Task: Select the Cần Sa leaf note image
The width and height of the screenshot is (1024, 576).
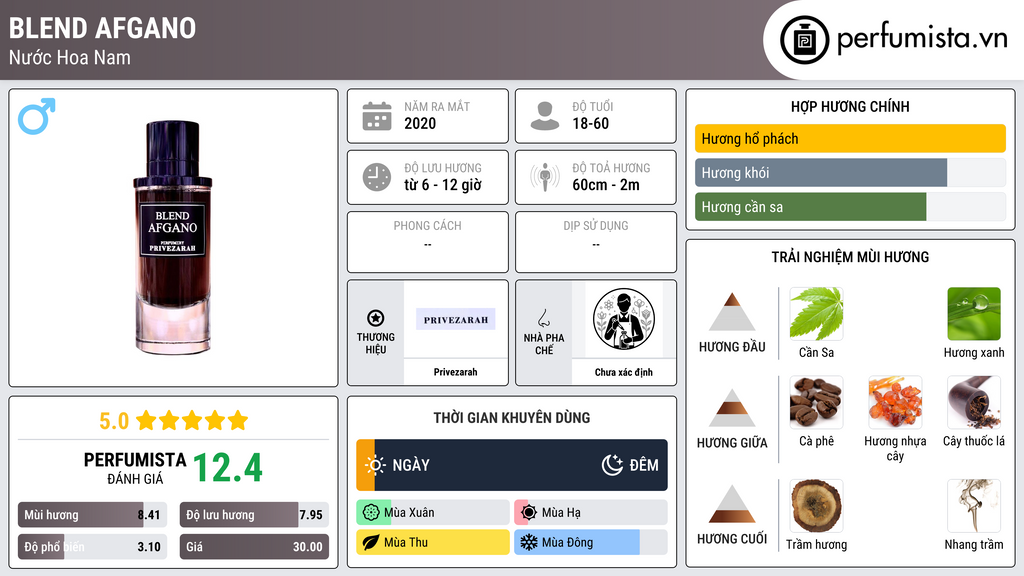Action: tap(816, 314)
